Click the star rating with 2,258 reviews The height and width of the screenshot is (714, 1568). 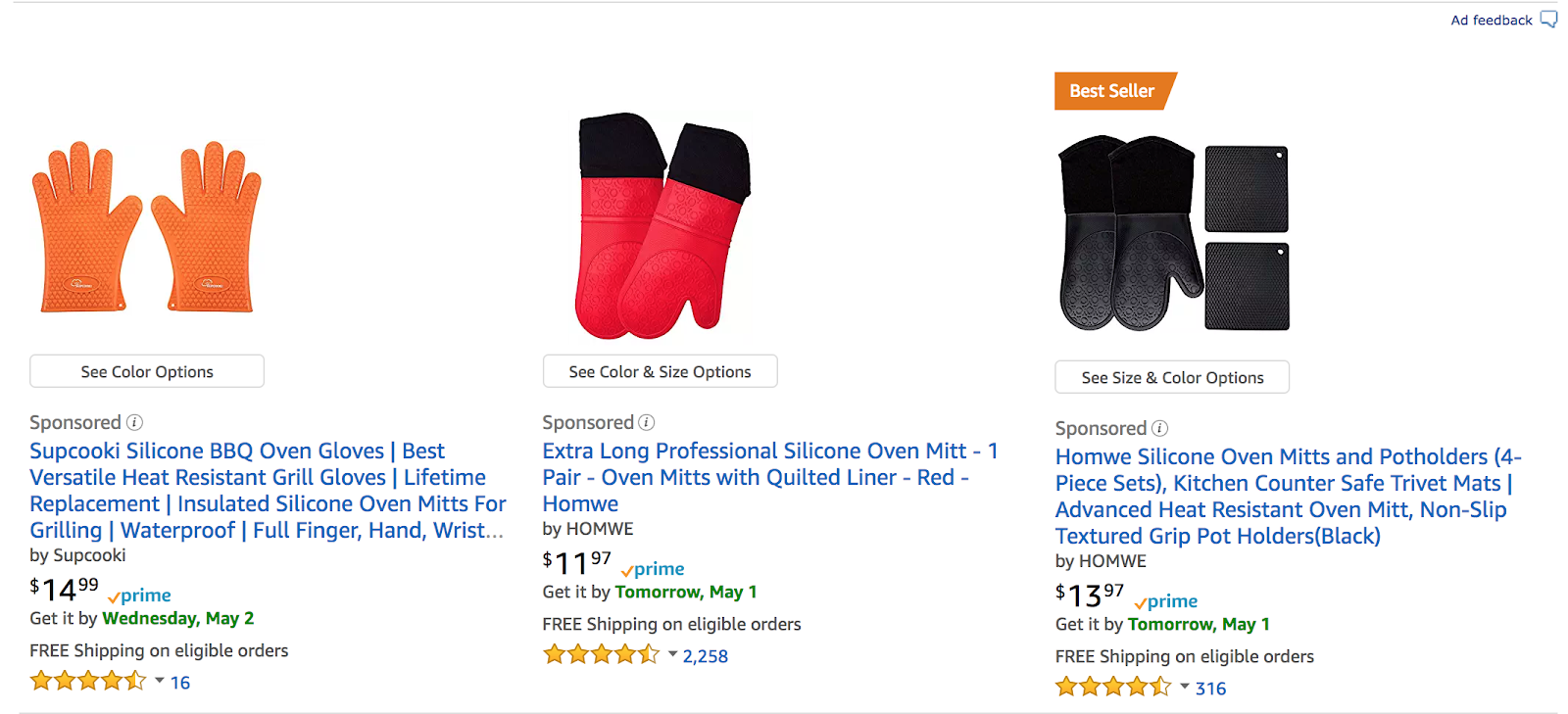click(x=601, y=654)
